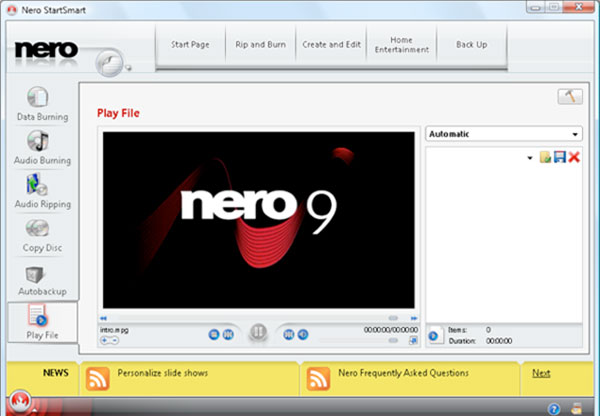This screenshot has height=416, width=600.
Task: Select the Play File task
Action: (x=42, y=321)
